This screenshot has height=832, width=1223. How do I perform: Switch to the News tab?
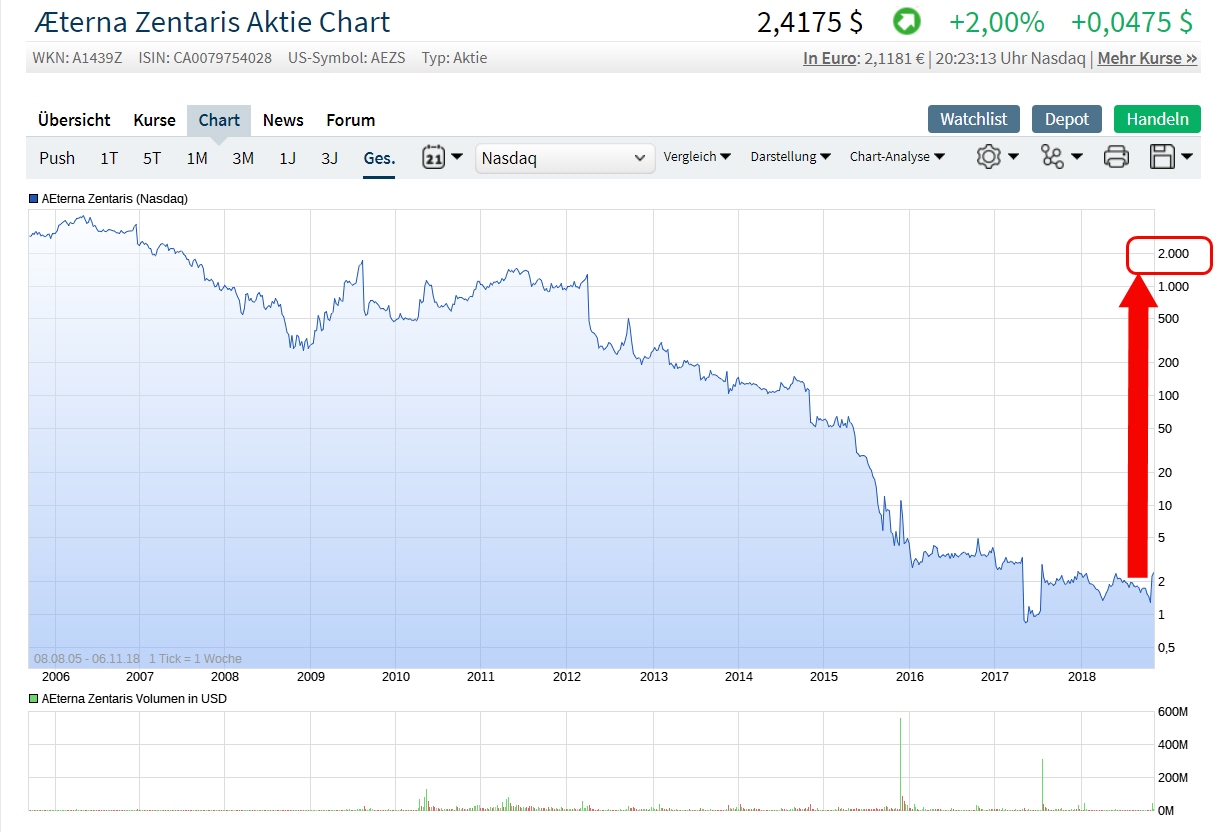tap(282, 119)
